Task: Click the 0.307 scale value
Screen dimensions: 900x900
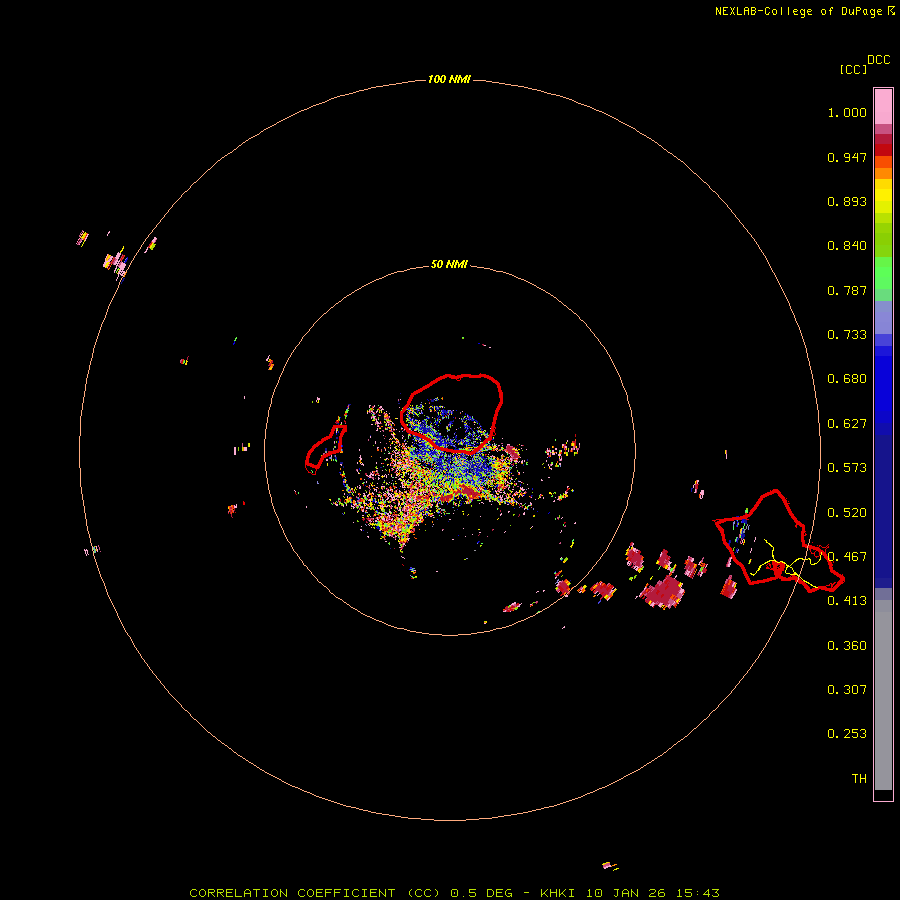Action: [x=847, y=690]
